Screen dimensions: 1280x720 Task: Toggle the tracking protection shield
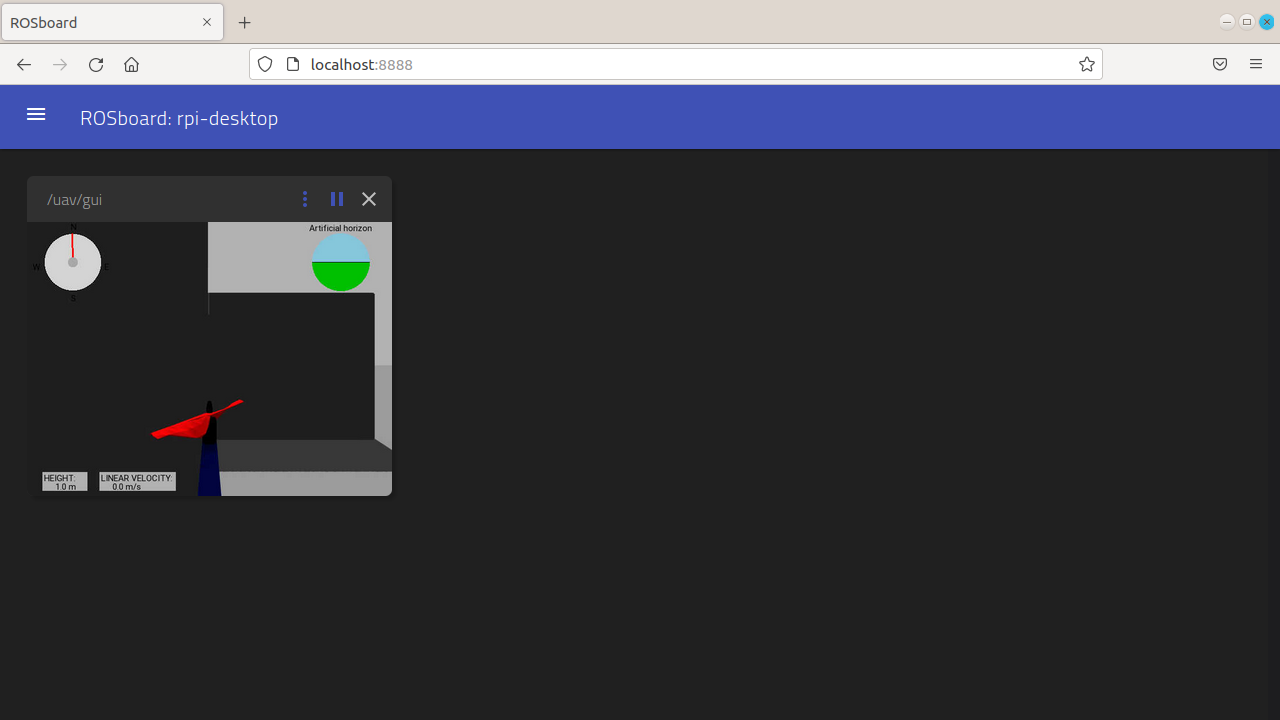pos(264,64)
